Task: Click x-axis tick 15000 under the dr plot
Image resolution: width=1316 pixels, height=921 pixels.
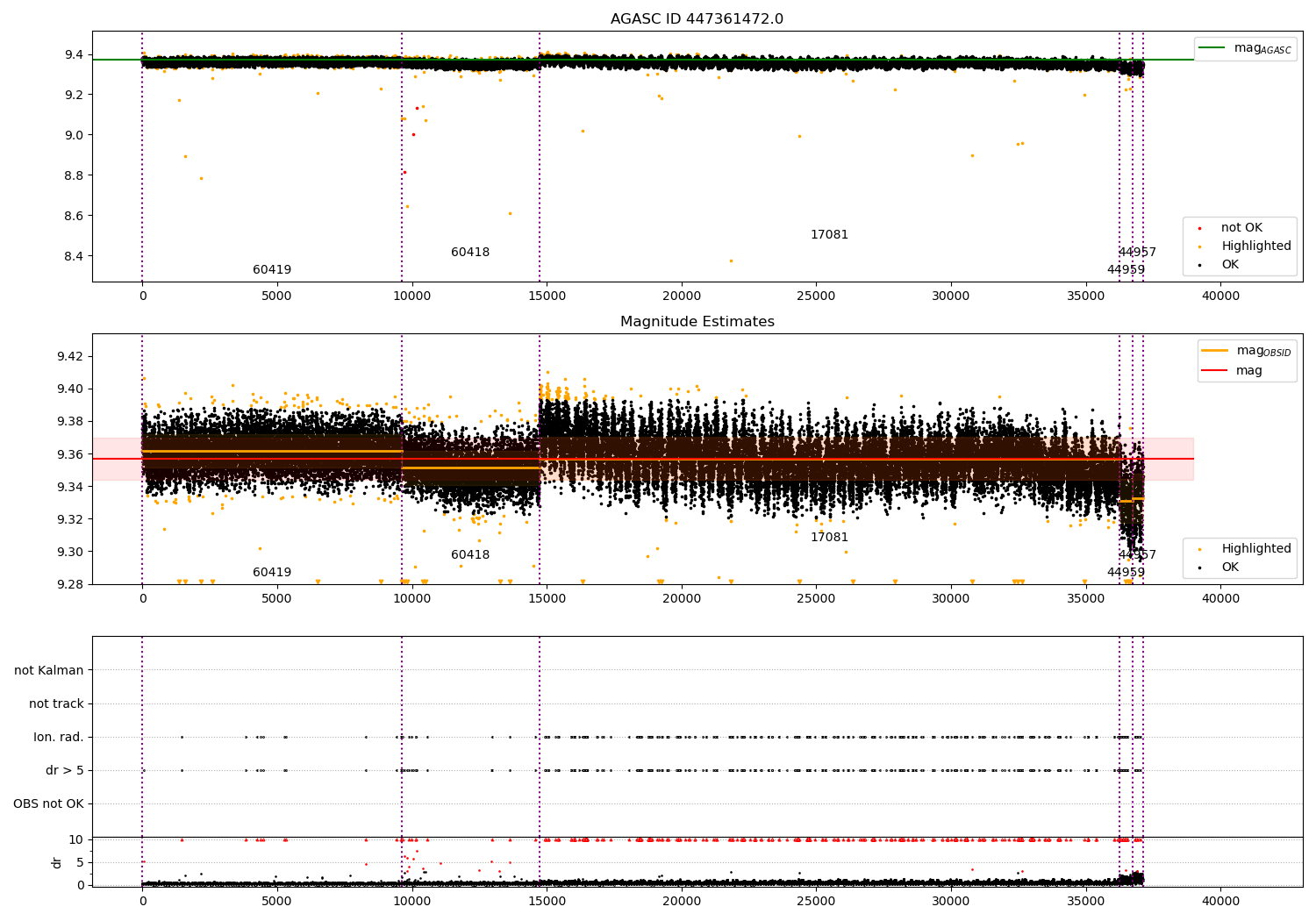Action: [547, 902]
